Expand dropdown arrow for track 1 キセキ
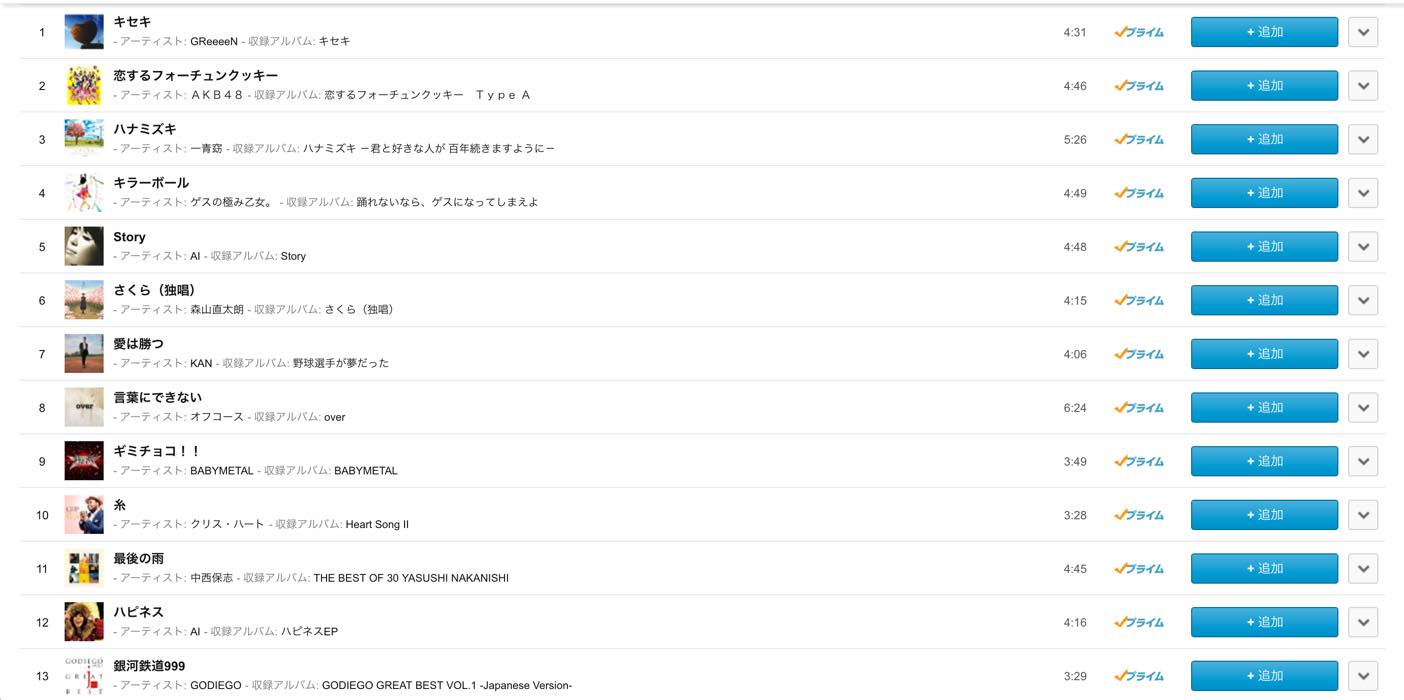This screenshot has width=1404, height=700. (x=1363, y=32)
